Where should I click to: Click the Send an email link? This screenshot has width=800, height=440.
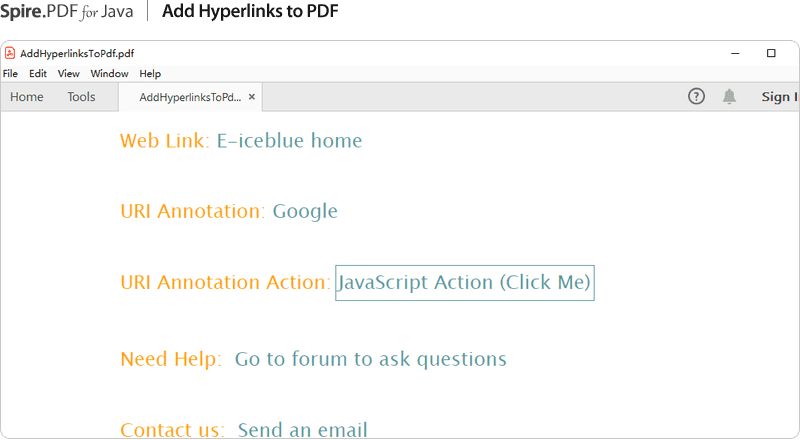click(x=303, y=429)
